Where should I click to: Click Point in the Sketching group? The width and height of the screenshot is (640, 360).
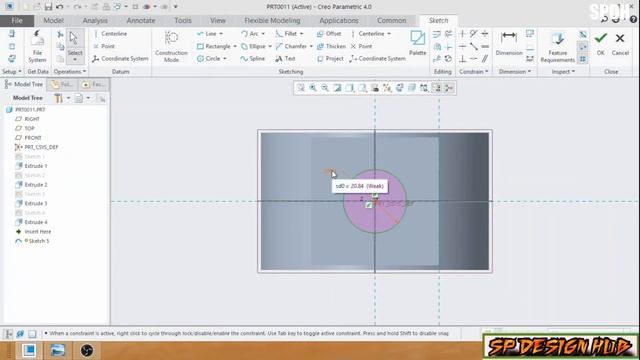click(361, 46)
